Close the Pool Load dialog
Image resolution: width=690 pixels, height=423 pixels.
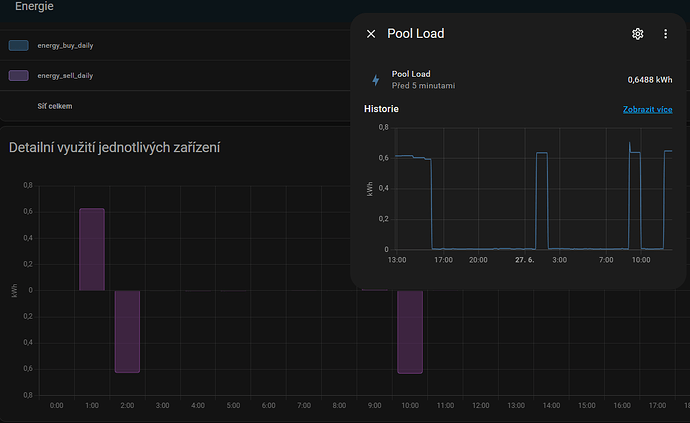tap(371, 34)
